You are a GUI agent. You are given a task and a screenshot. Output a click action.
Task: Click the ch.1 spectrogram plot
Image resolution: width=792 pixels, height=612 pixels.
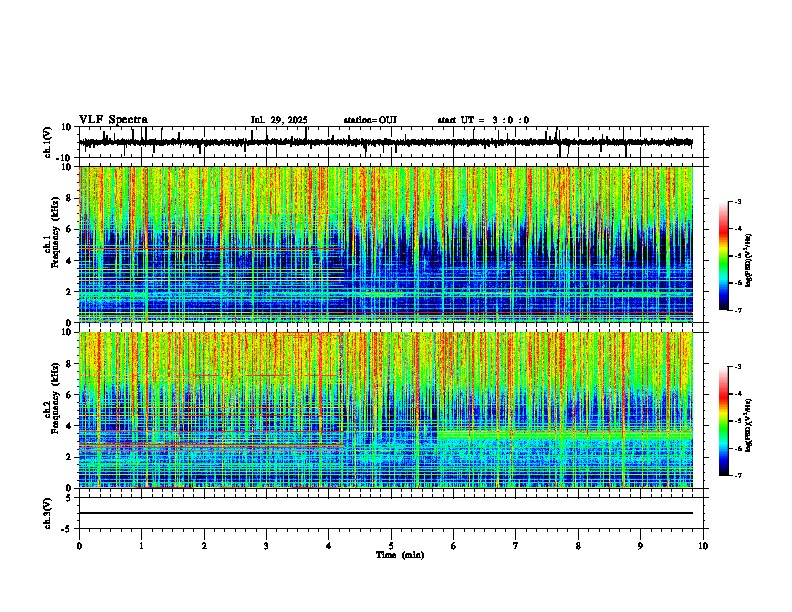click(386, 244)
